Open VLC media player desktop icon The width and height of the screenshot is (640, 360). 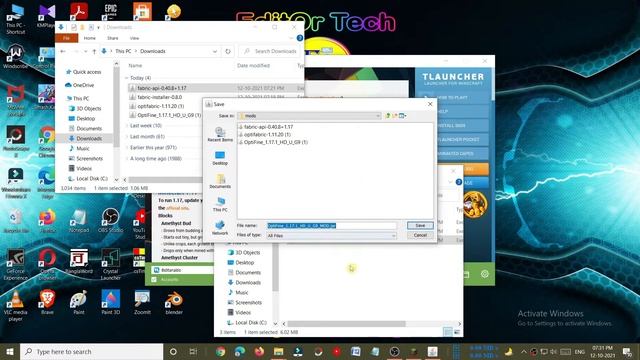(x=16, y=306)
